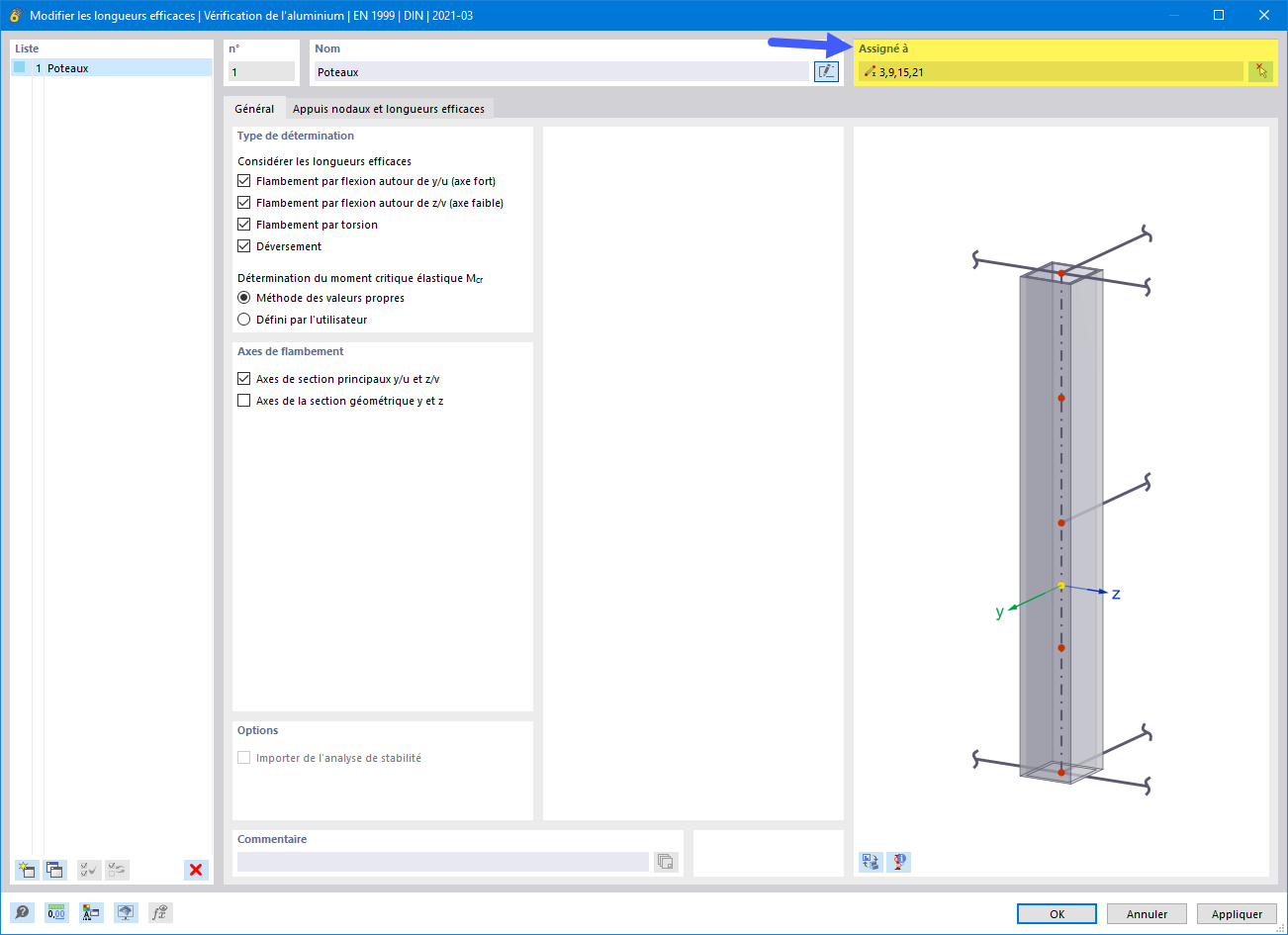Delete the selected list entry with red X
The height and width of the screenshot is (935, 1288).
pyautogui.click(x=196, y=870)
